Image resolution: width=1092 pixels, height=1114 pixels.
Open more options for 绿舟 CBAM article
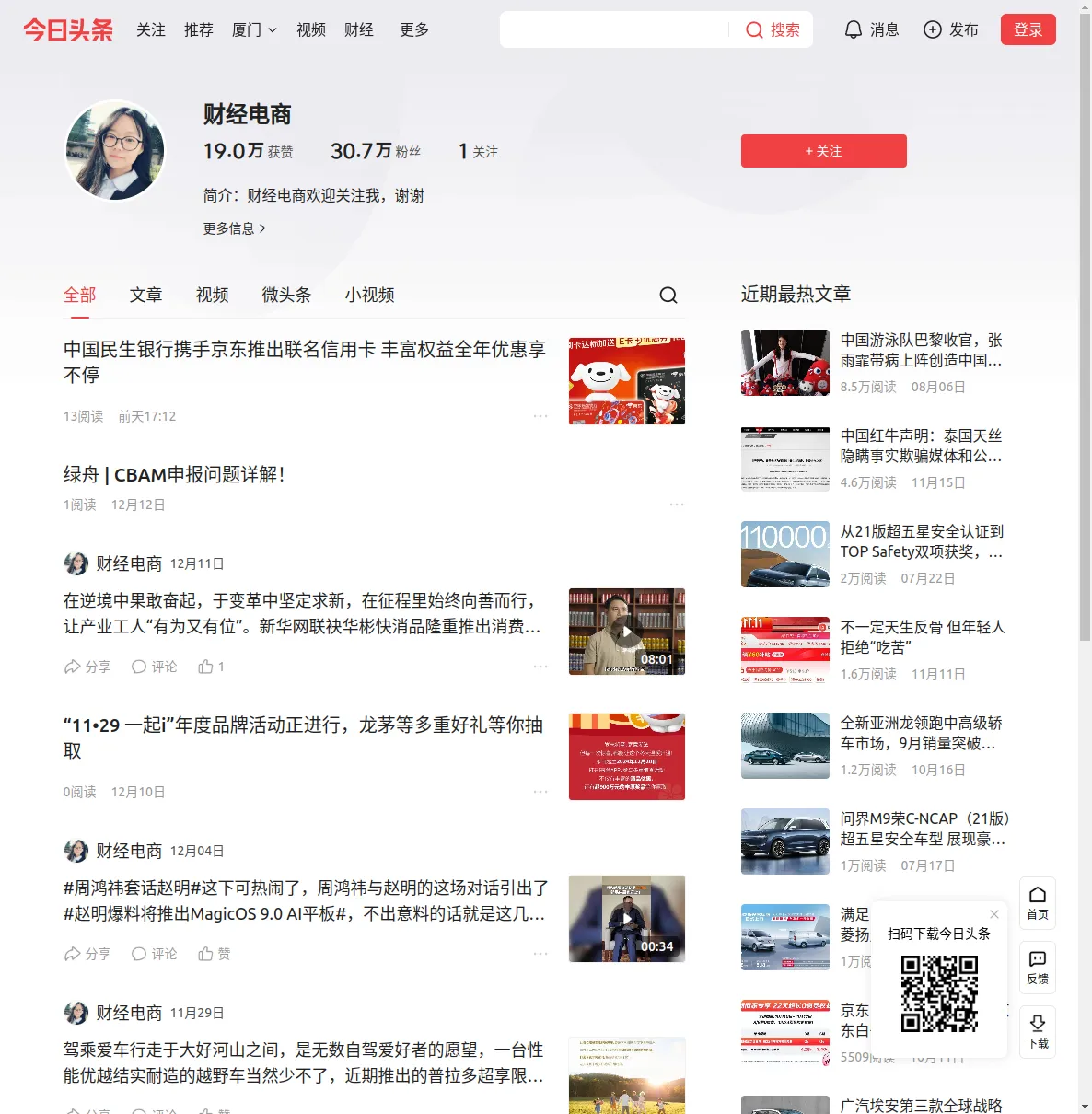(677, 505)
